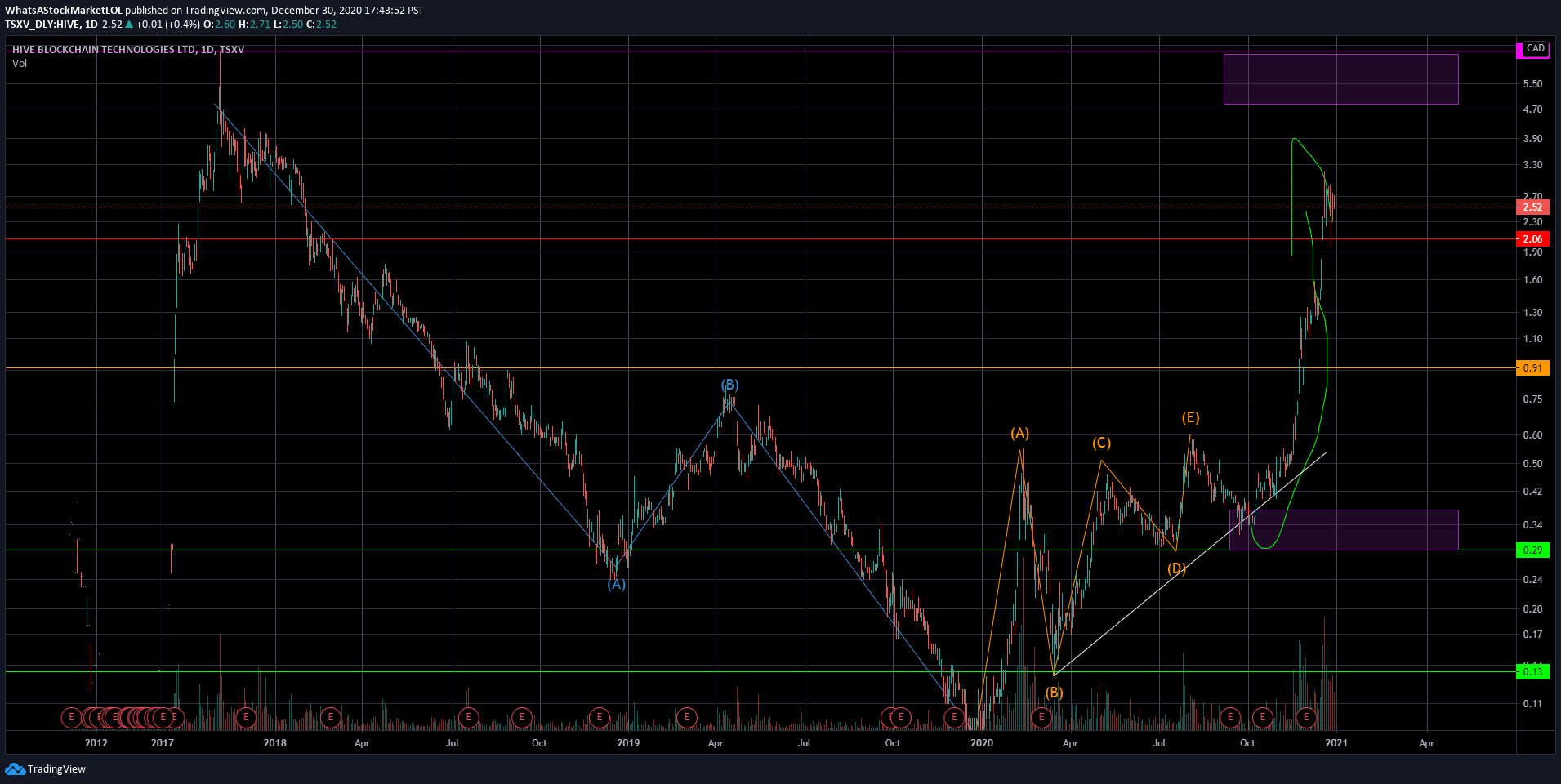Open earnings marker just before 2020
This screenshot has height=784, width=1561.
[954, 718]
